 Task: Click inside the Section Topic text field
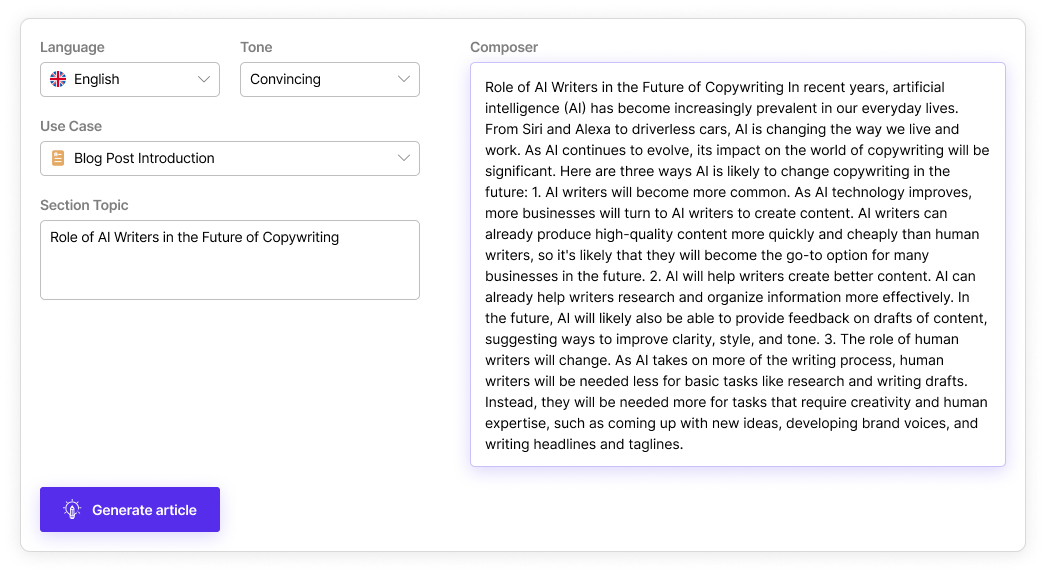click(230, 260)
